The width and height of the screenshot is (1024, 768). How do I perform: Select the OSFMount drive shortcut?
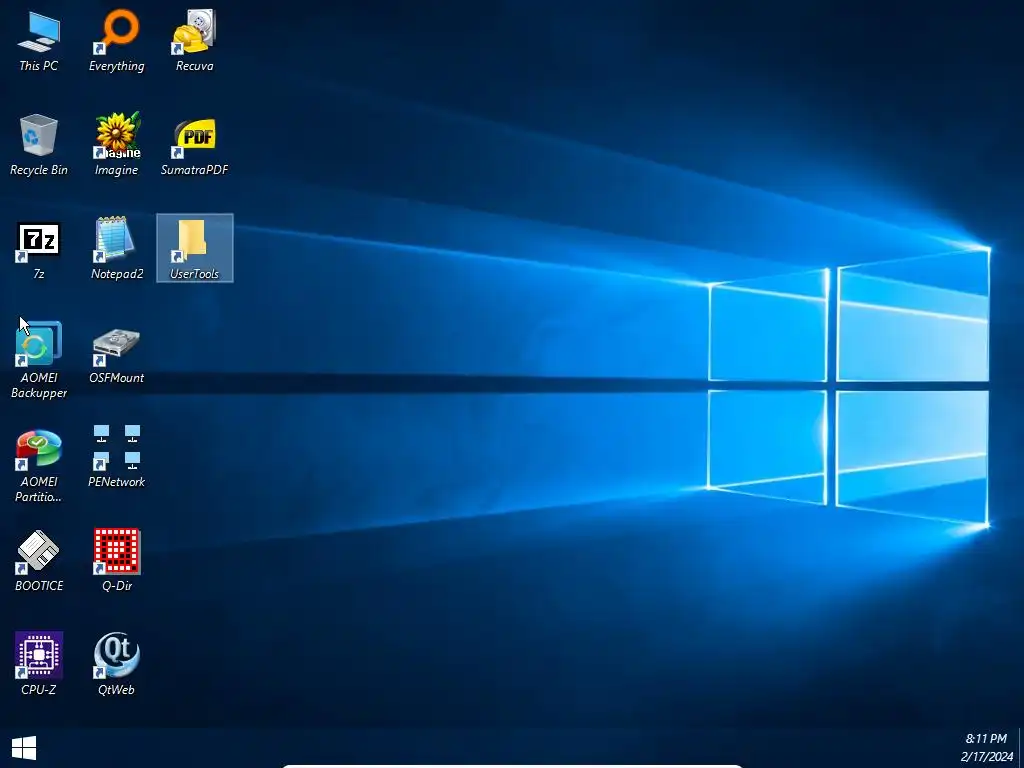116,356
